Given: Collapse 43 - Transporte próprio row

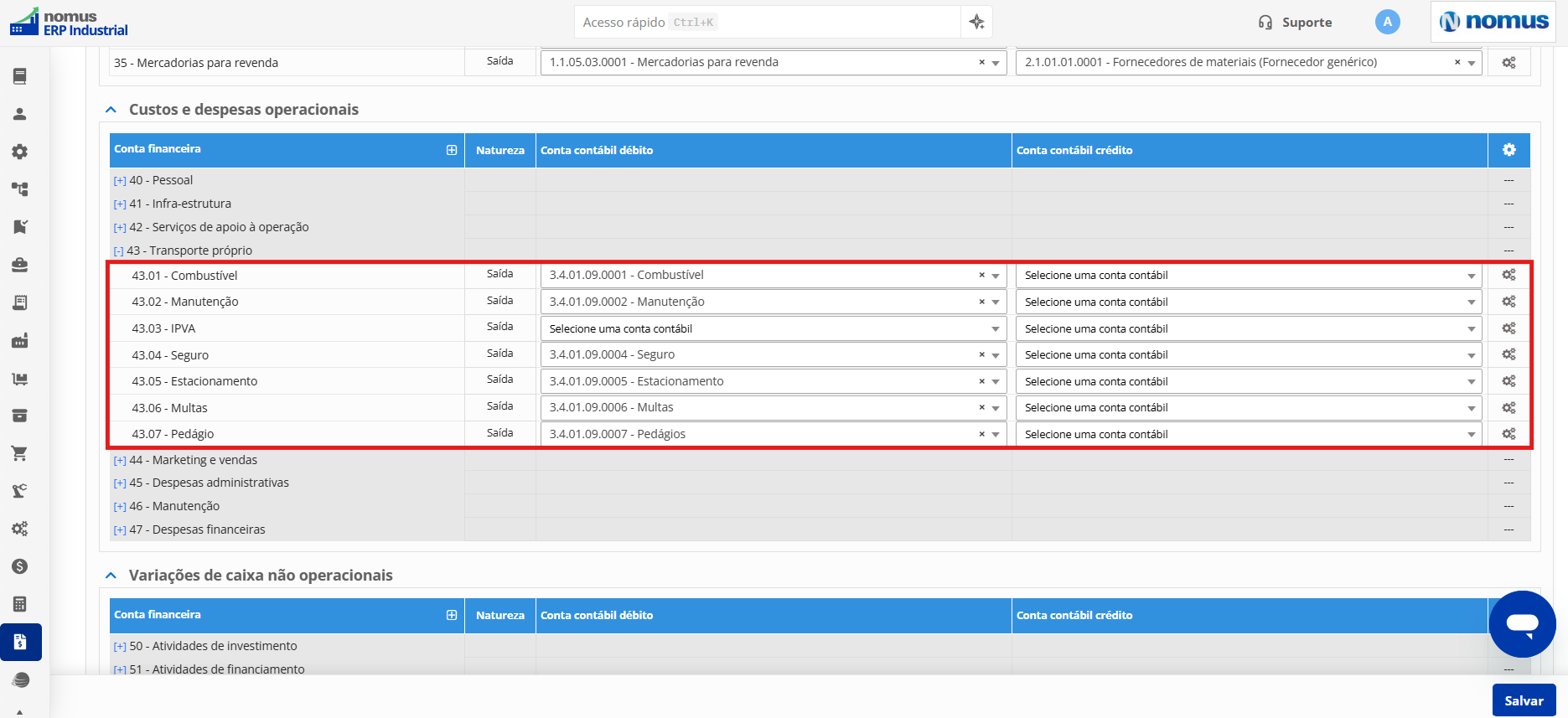Looking at the screenshot, I should (118, 251).
